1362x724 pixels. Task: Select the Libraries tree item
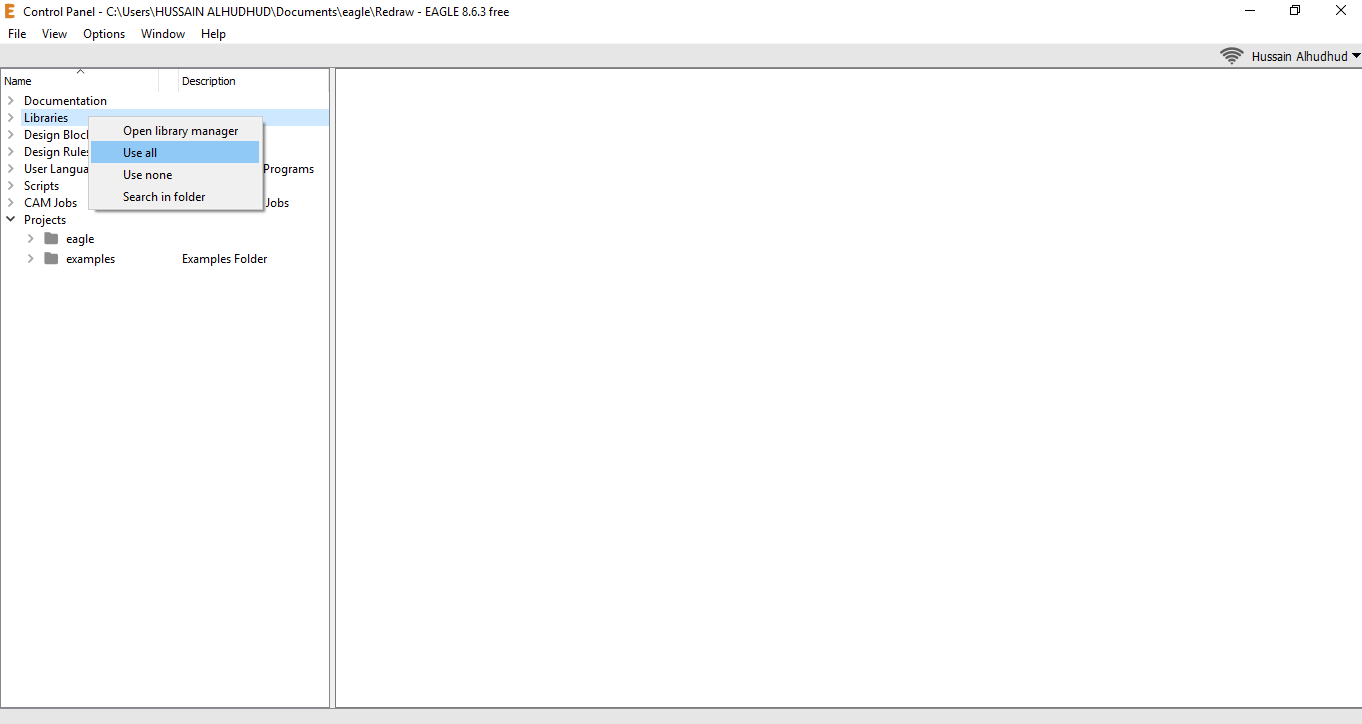point(46,118)
